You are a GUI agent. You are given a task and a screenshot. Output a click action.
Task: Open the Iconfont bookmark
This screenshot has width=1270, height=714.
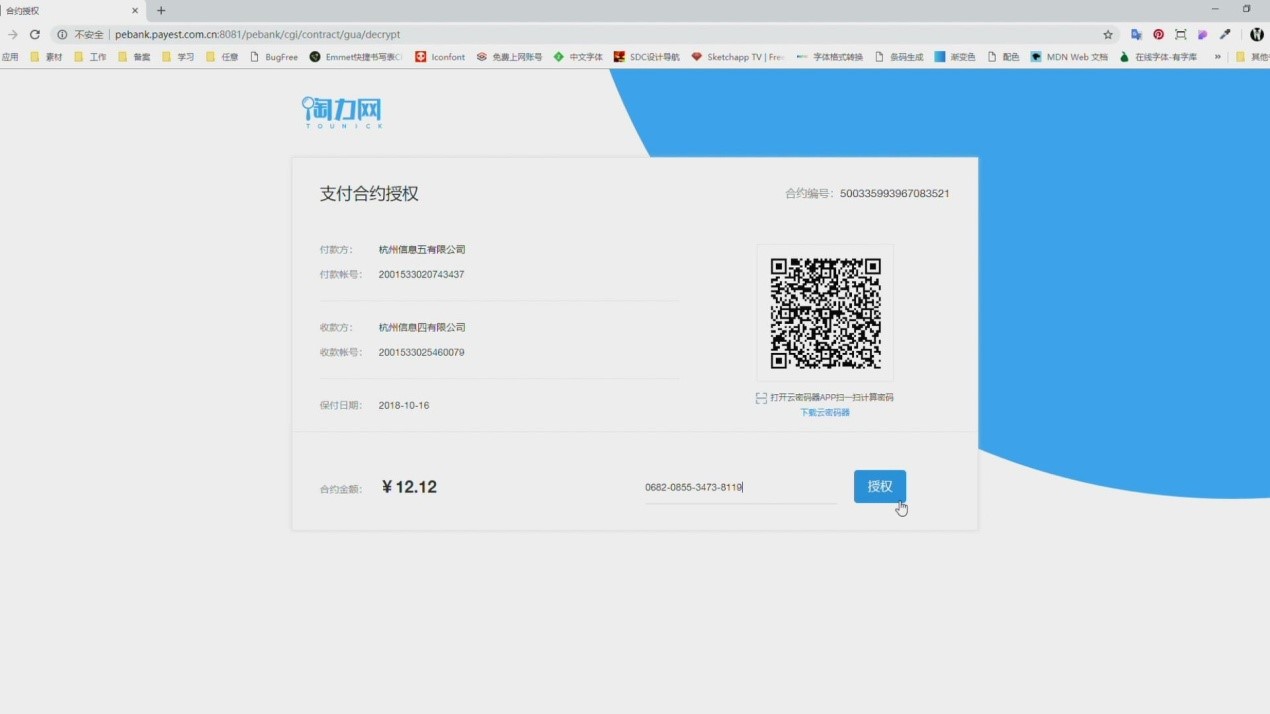click(x=440, y=57)
